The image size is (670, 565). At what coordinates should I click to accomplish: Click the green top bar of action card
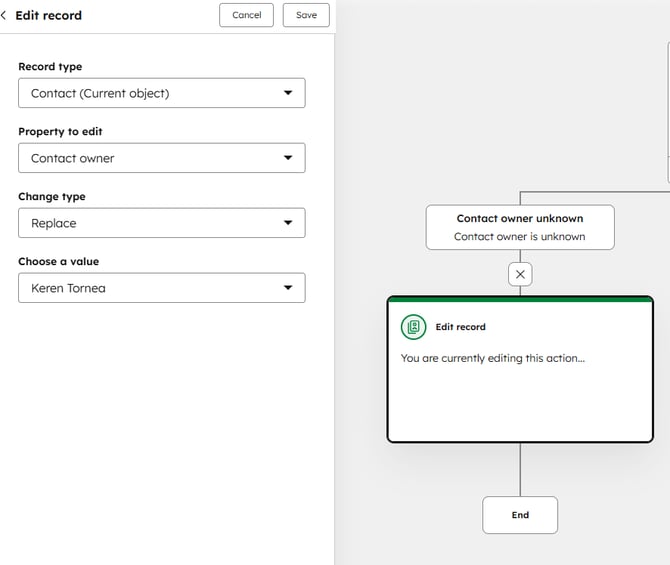(520, 299)
